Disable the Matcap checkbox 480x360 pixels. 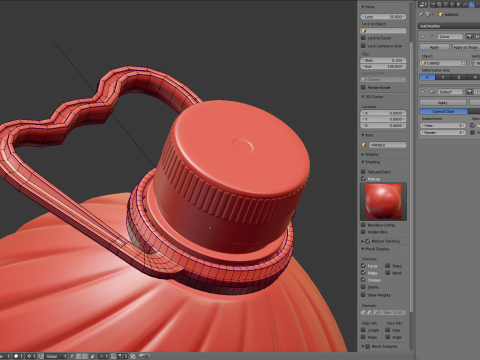tap(364, 179)
